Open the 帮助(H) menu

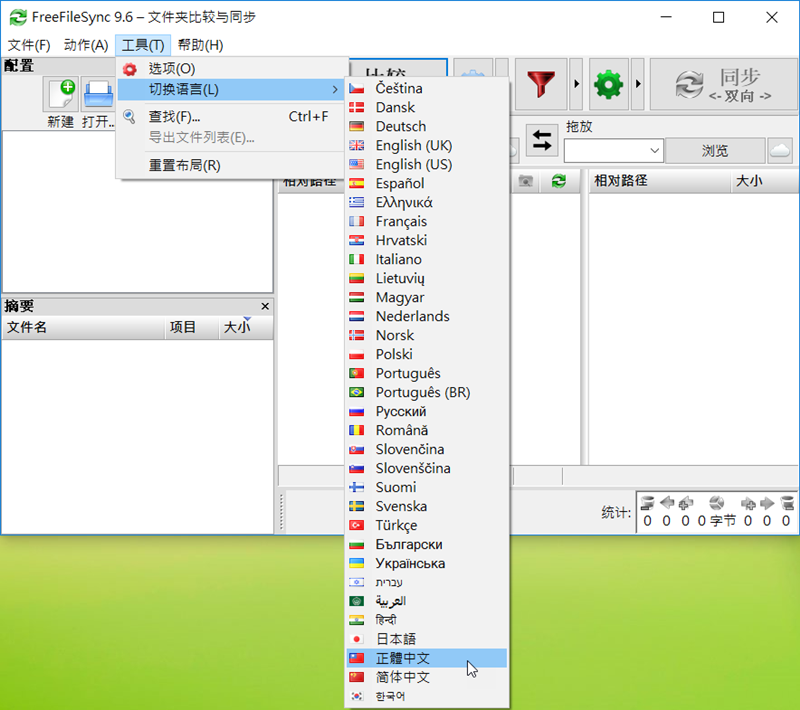200,45
